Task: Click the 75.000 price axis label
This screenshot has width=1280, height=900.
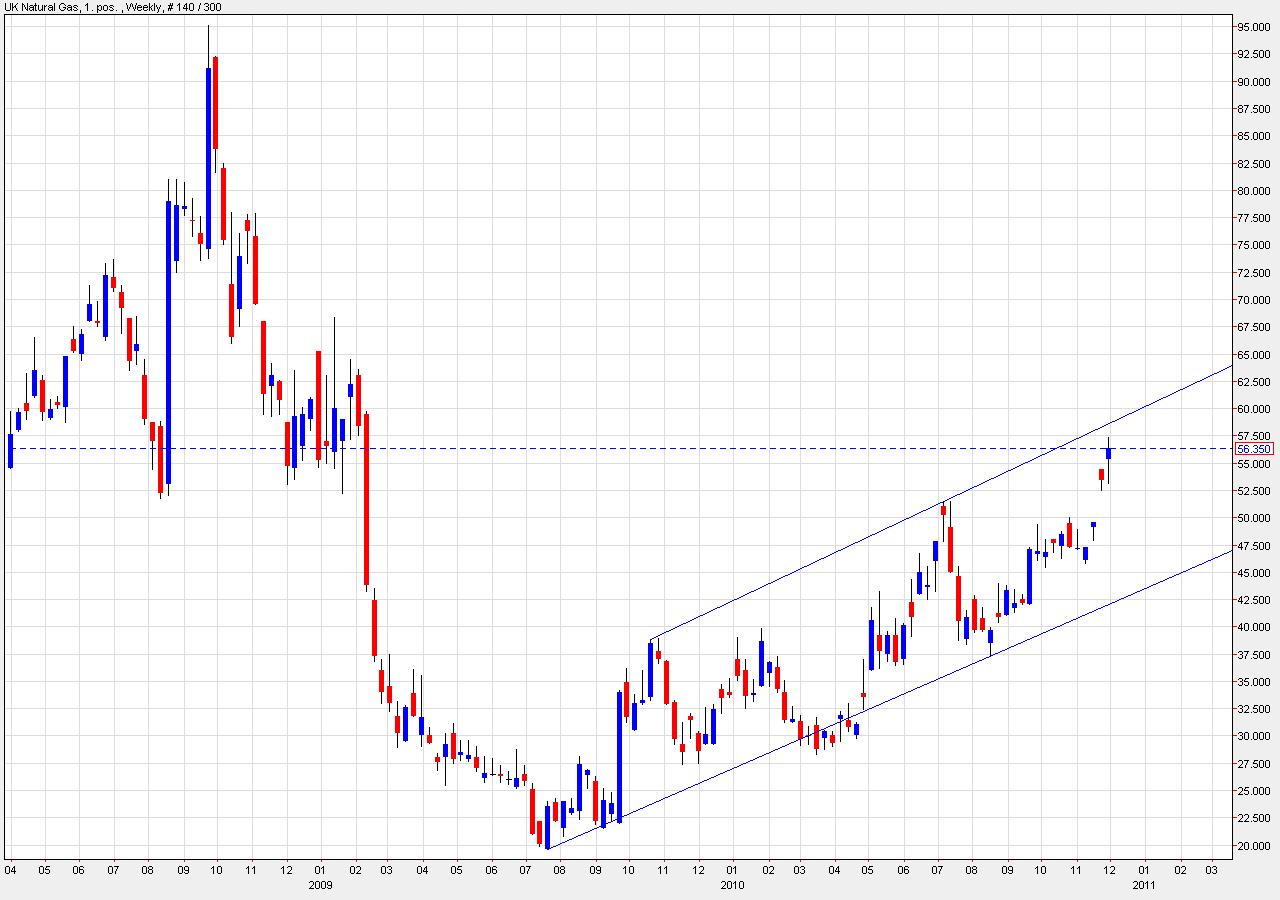Action: pyautogui.click(x=1252, y=245)
